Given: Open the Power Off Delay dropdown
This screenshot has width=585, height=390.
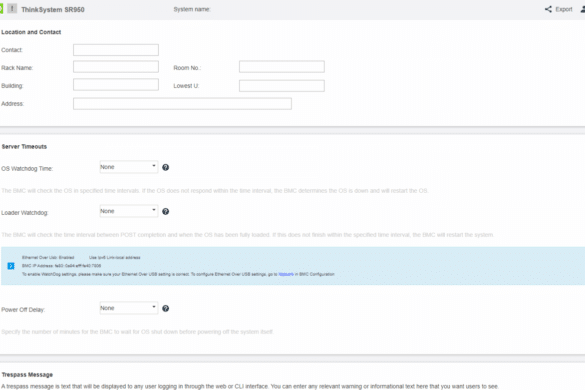Looking at the screenshot, I should (x=129, y=308).
